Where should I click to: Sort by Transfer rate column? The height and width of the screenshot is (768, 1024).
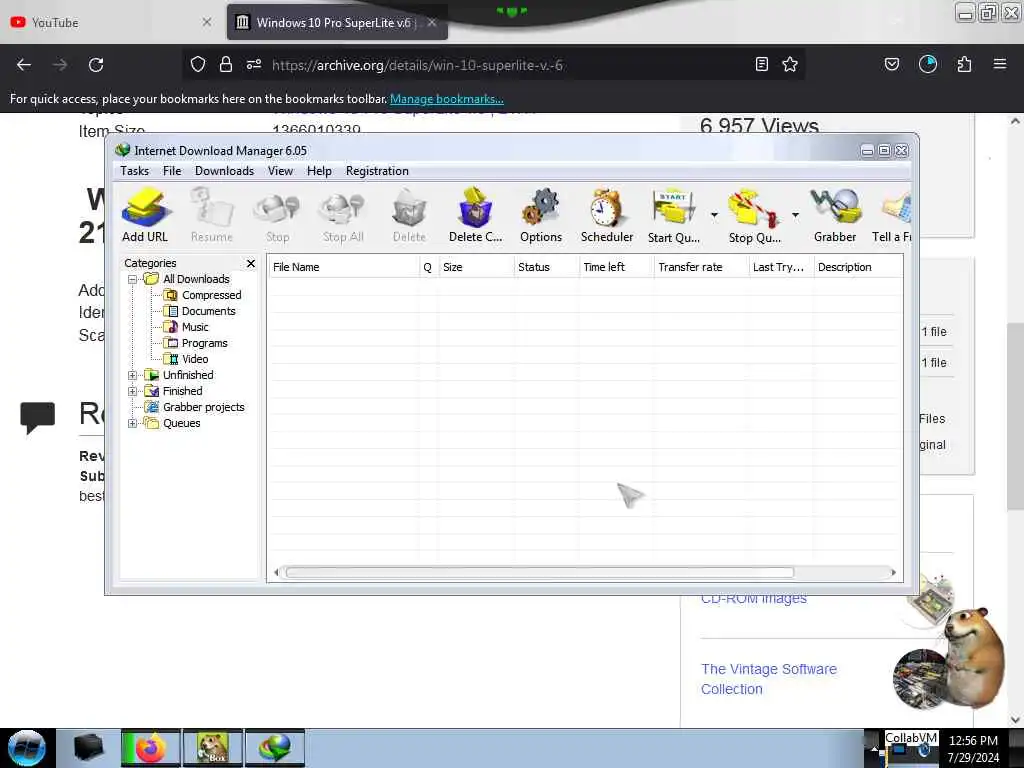701,267
